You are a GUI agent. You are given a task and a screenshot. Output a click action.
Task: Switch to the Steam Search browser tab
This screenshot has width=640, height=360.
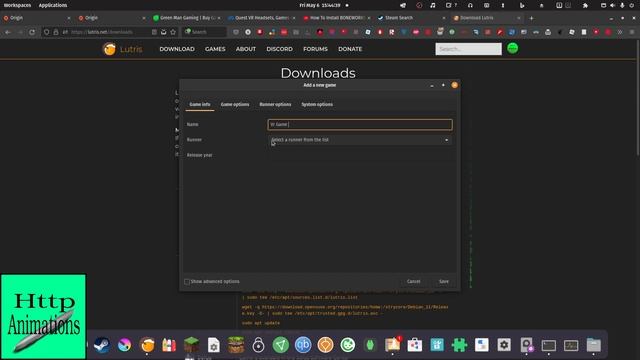[412, 18]
